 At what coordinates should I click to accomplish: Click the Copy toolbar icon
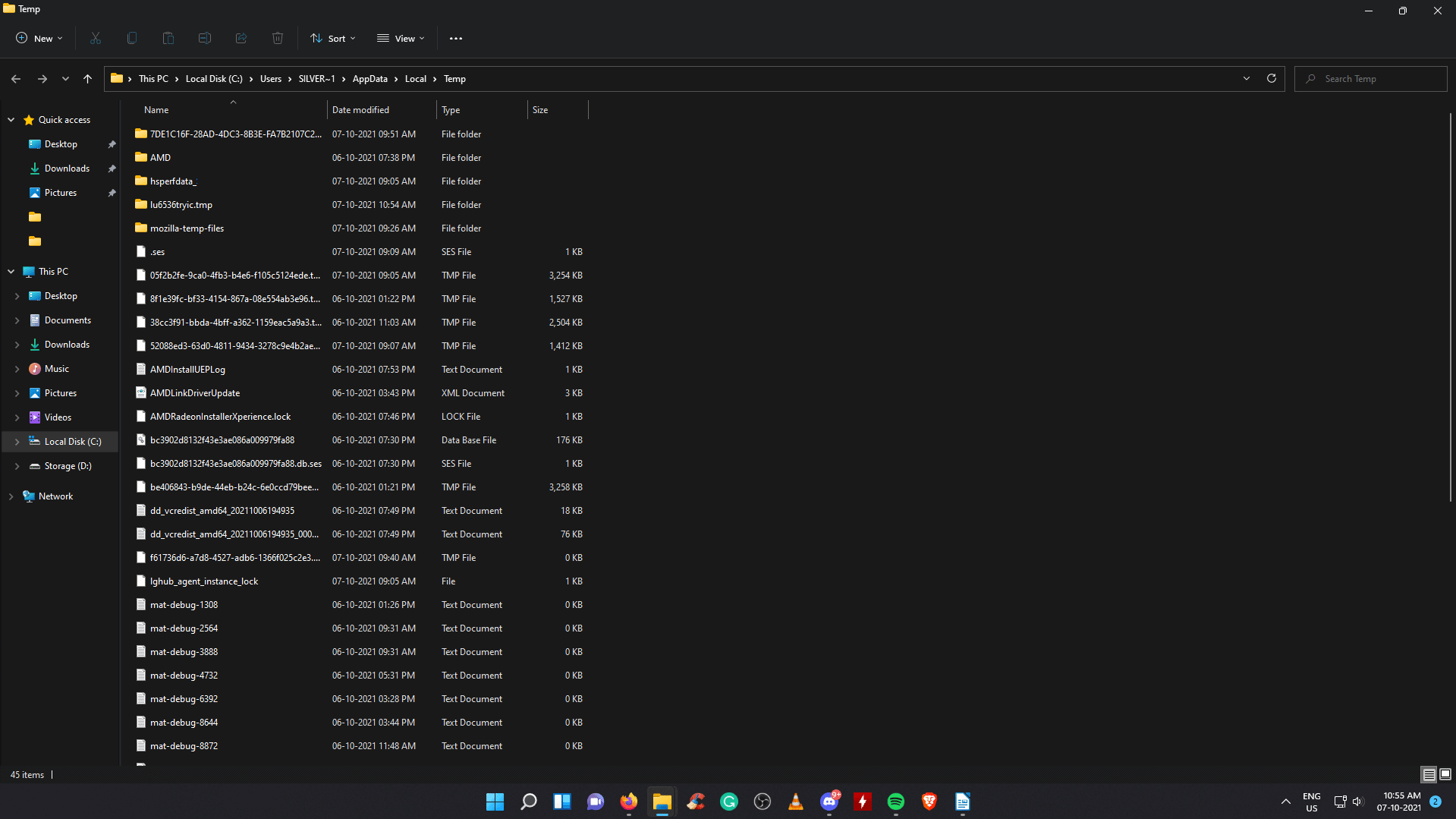pos(132,38)
